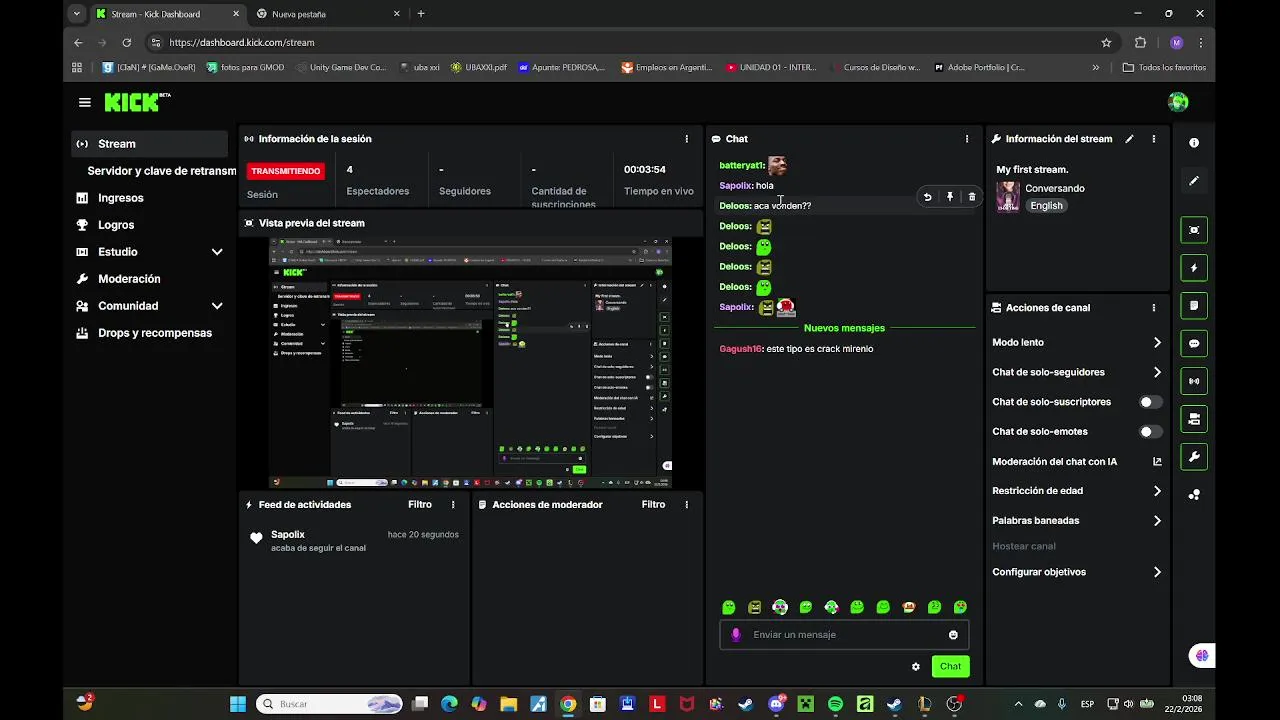Open session information panel three-dot menu

(x=686, y=139)
